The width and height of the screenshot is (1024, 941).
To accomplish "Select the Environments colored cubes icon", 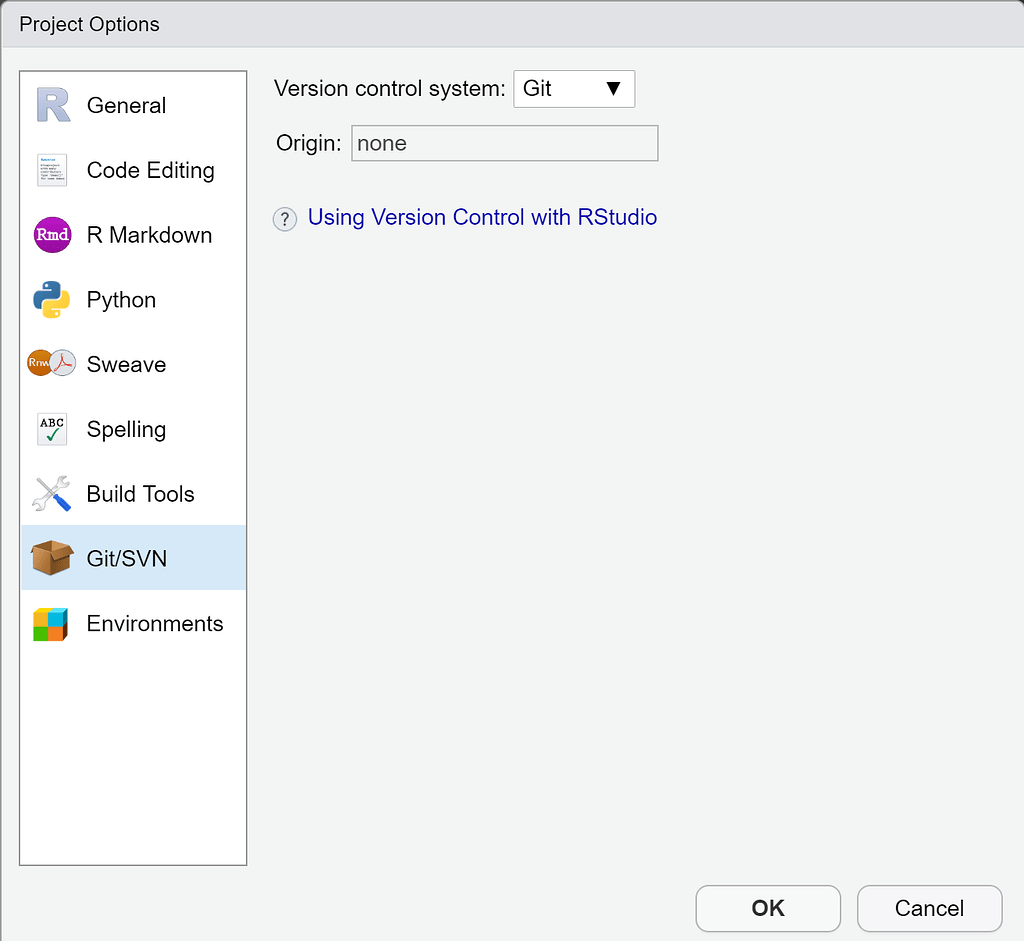I will (x=51, y=622).
